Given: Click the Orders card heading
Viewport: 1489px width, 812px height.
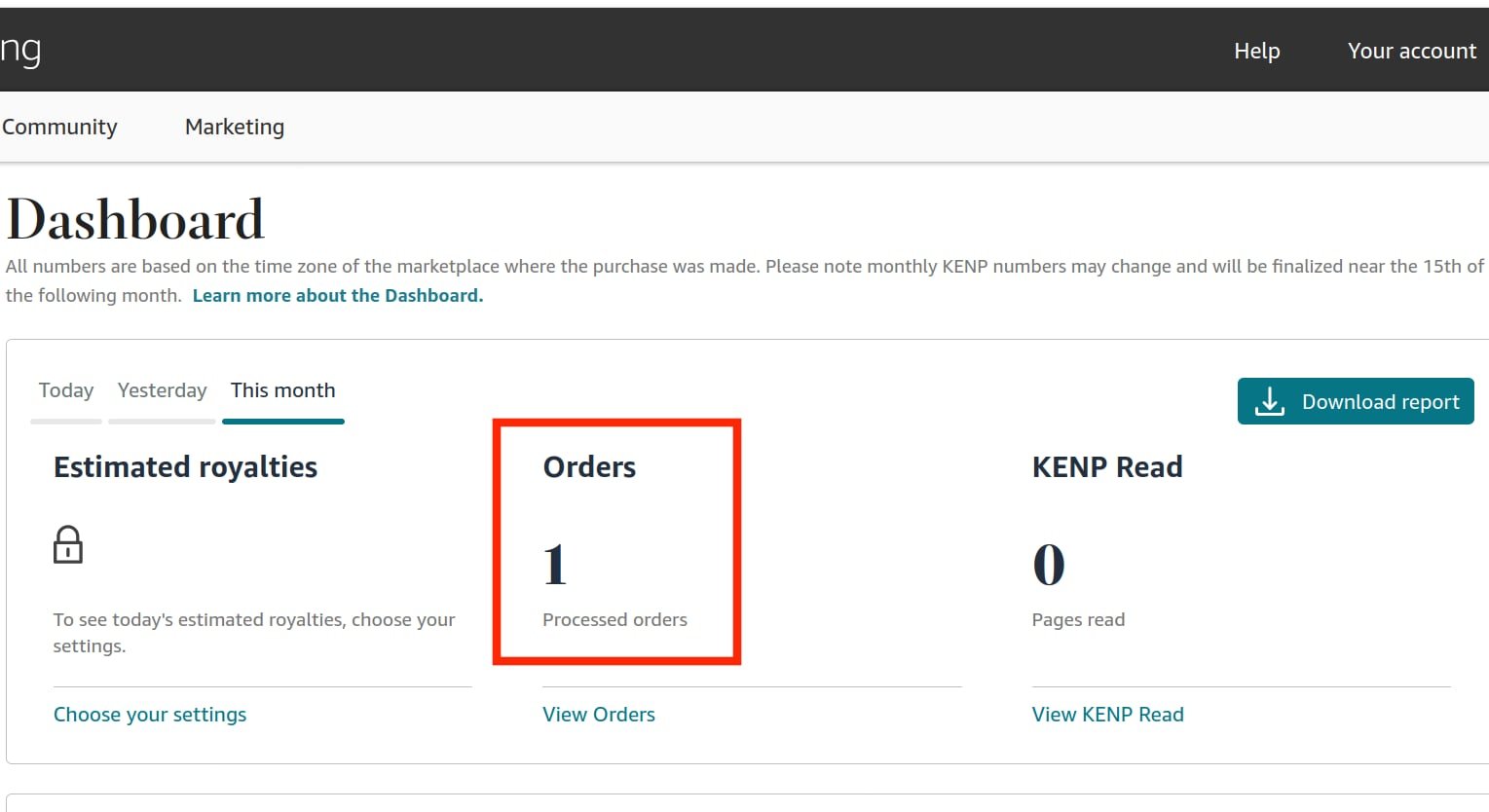Looking at the screenshot, I should [x=589, y=467].
